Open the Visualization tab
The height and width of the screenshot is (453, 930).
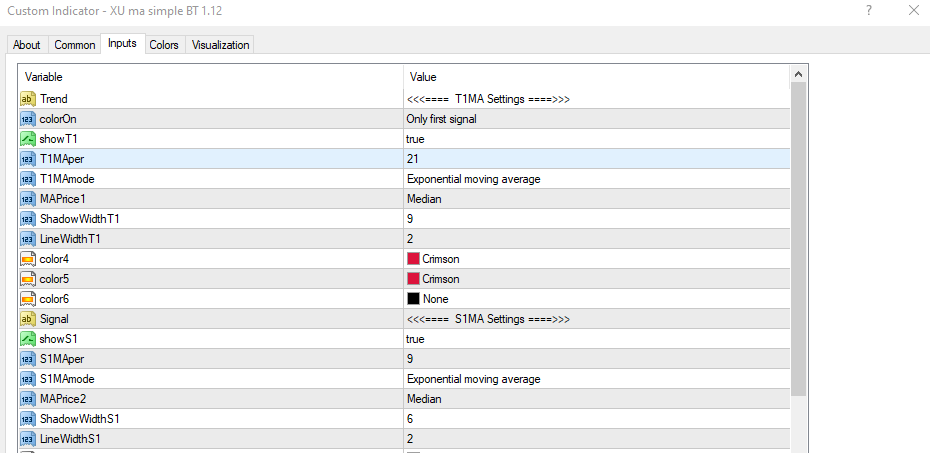[221, 45]
